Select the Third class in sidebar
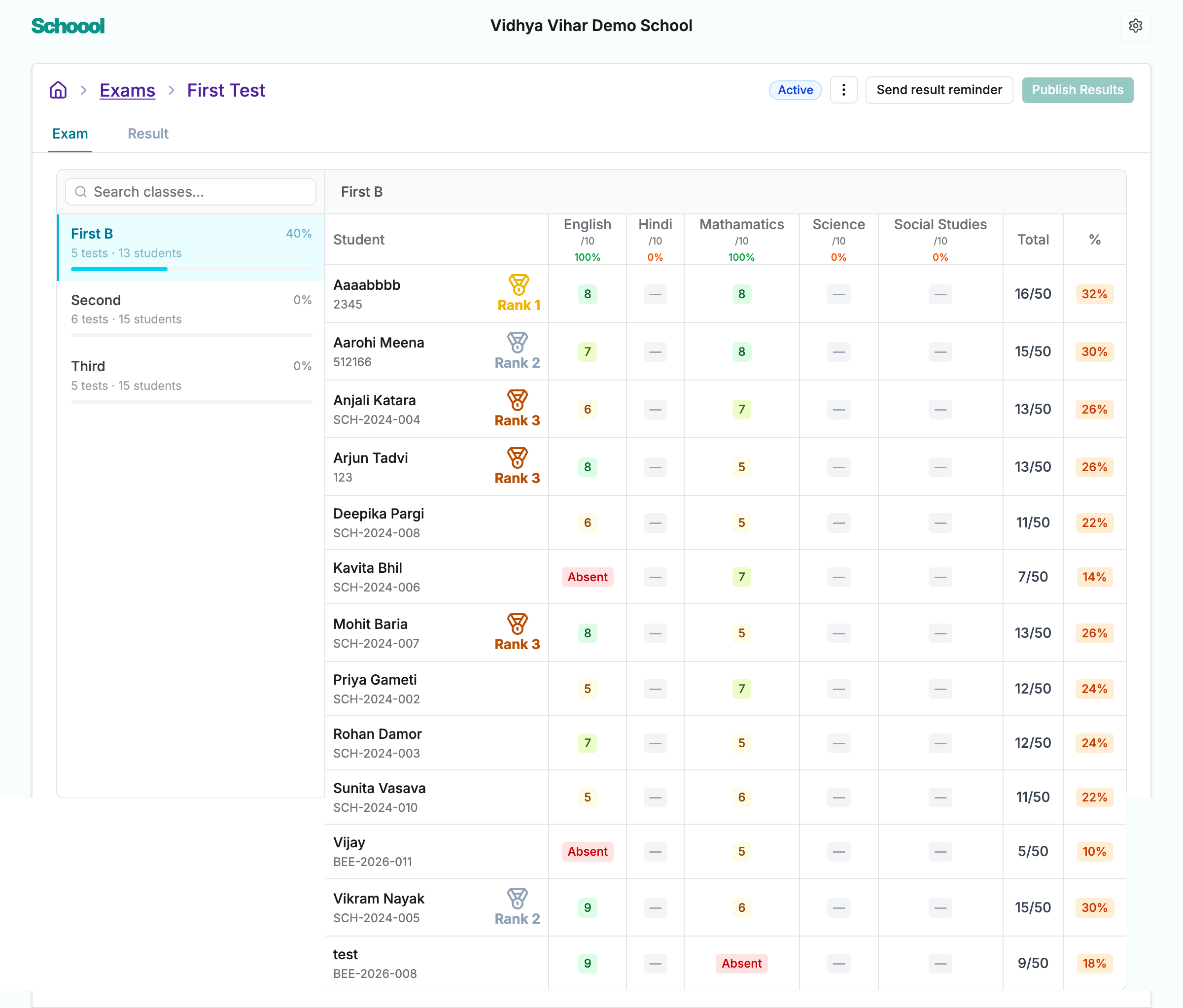The width and height of the screenshot is (1183, 1008). click(x=191, y=380)
